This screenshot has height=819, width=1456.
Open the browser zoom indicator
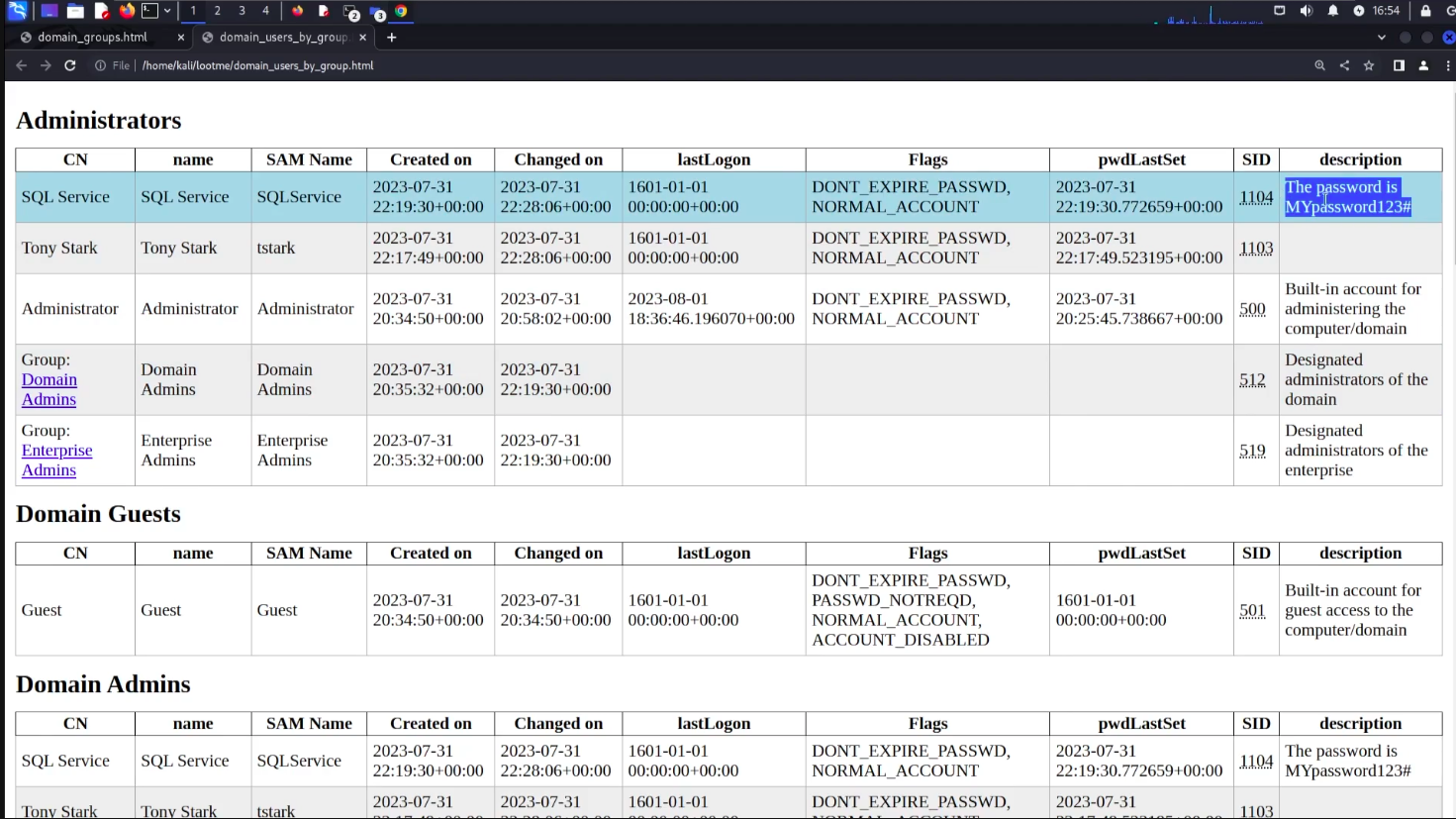tap(1319, 65)
